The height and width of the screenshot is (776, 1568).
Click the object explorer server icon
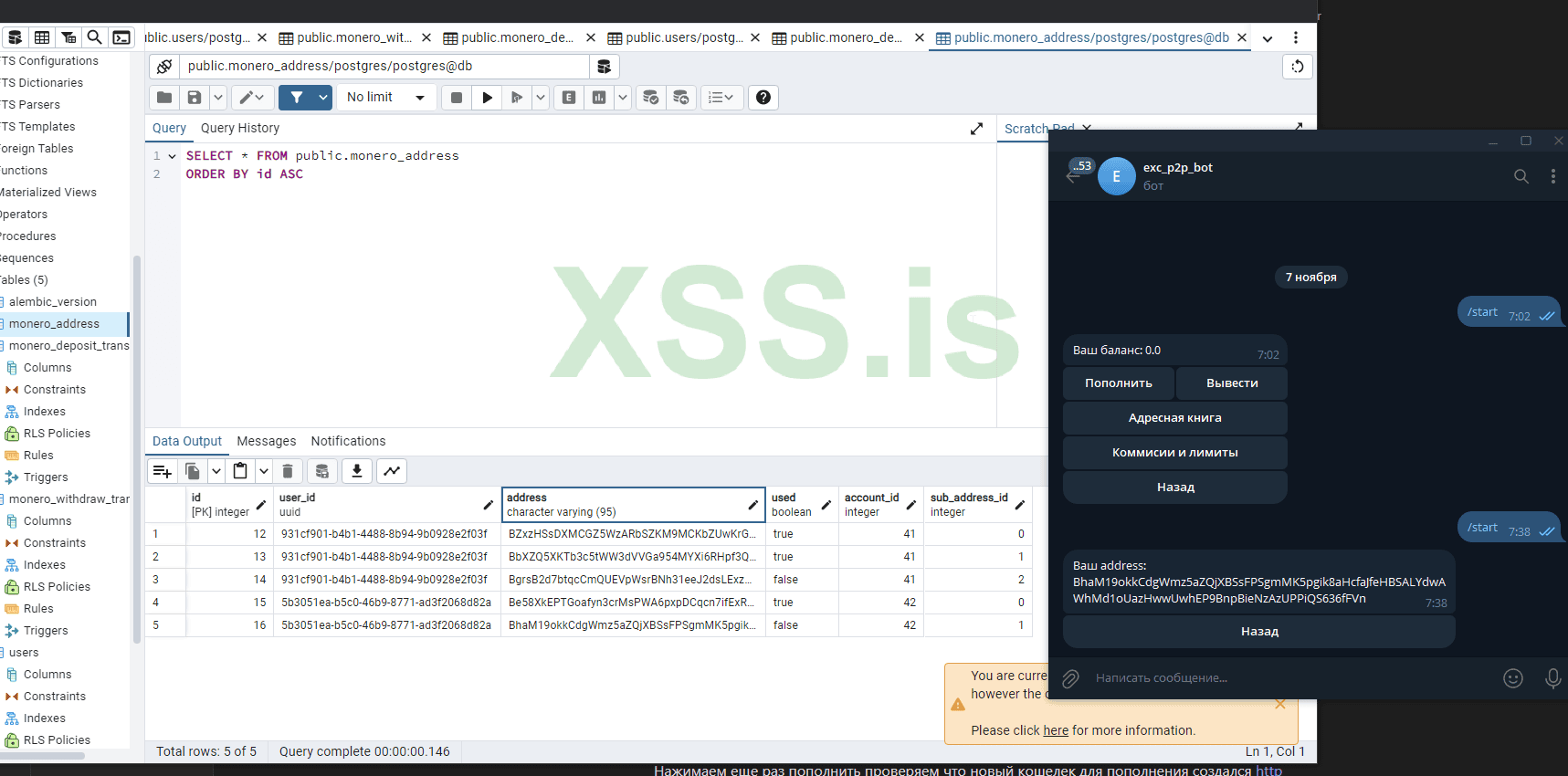[x=16, y=37]
